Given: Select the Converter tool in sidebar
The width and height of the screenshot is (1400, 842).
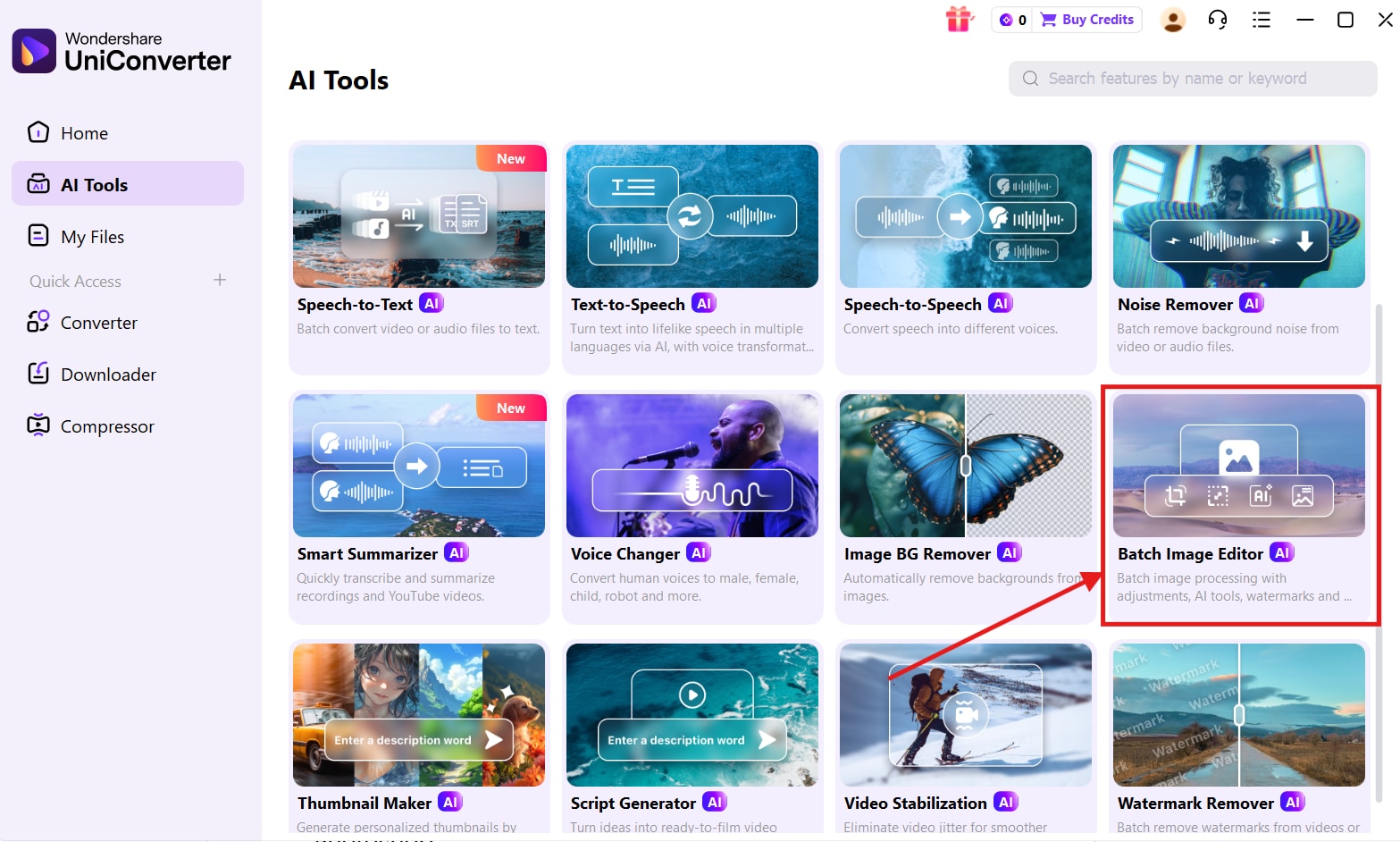Looking at the screenshot, I should click(98, 323).
